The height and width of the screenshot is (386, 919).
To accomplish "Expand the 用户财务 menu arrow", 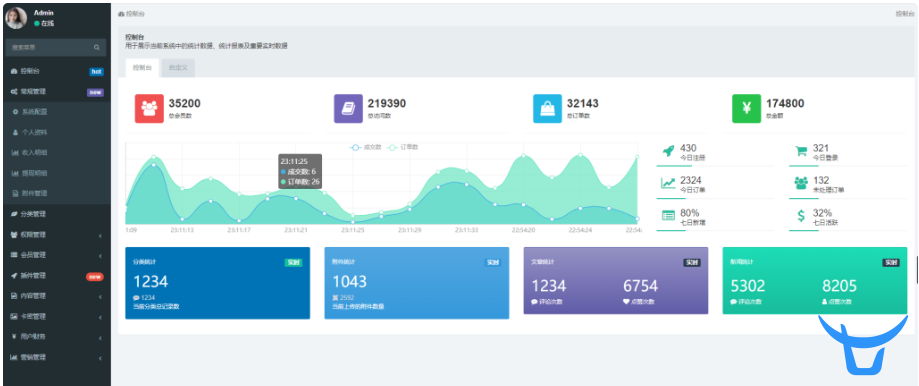I will 100,338.
